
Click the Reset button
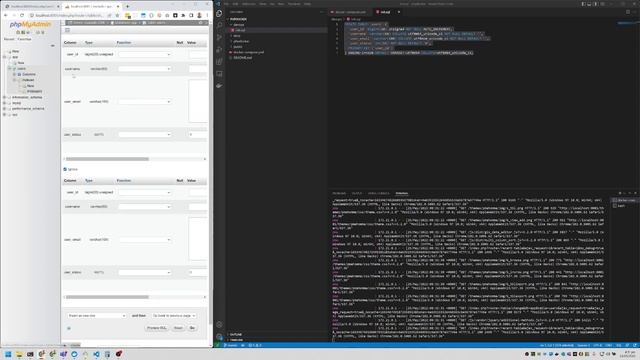178,328
